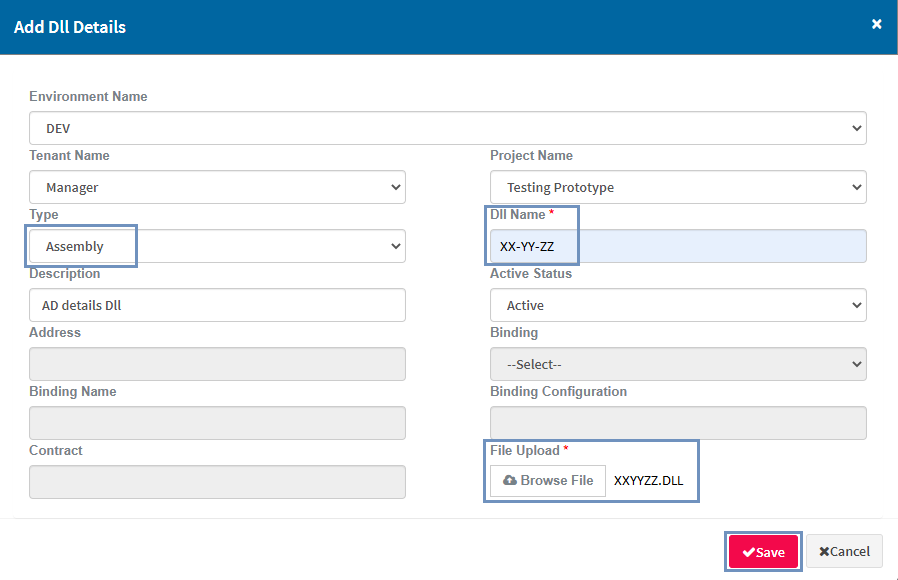
Task: Close the Add Dll Details dialog
Action: [876, 24]
